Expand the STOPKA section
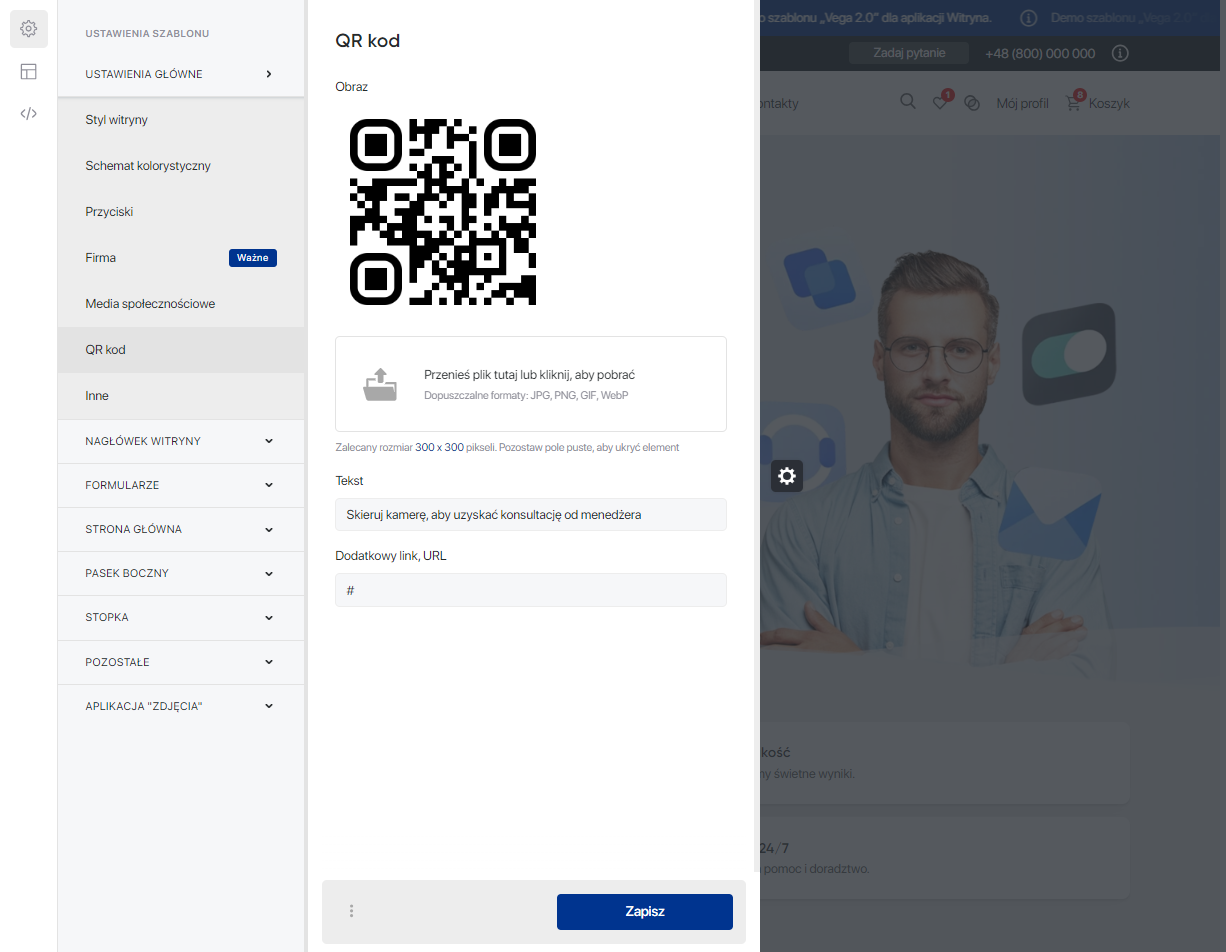Screen dimensions: 1226x952 tap(268, 617)
